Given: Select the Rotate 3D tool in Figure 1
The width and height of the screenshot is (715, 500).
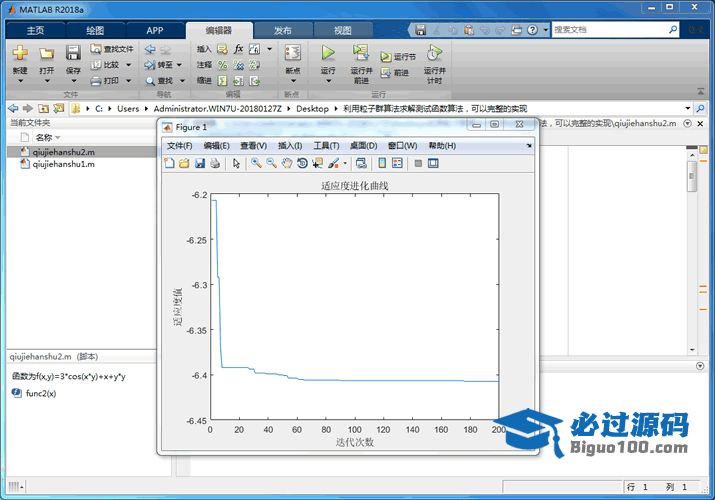Looking at the screenshot, I should 302,163.
